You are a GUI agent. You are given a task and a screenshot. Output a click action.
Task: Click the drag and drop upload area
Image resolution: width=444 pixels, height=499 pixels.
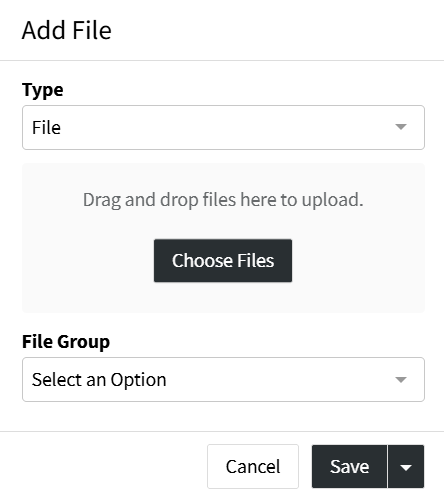[x=223, y=238]
